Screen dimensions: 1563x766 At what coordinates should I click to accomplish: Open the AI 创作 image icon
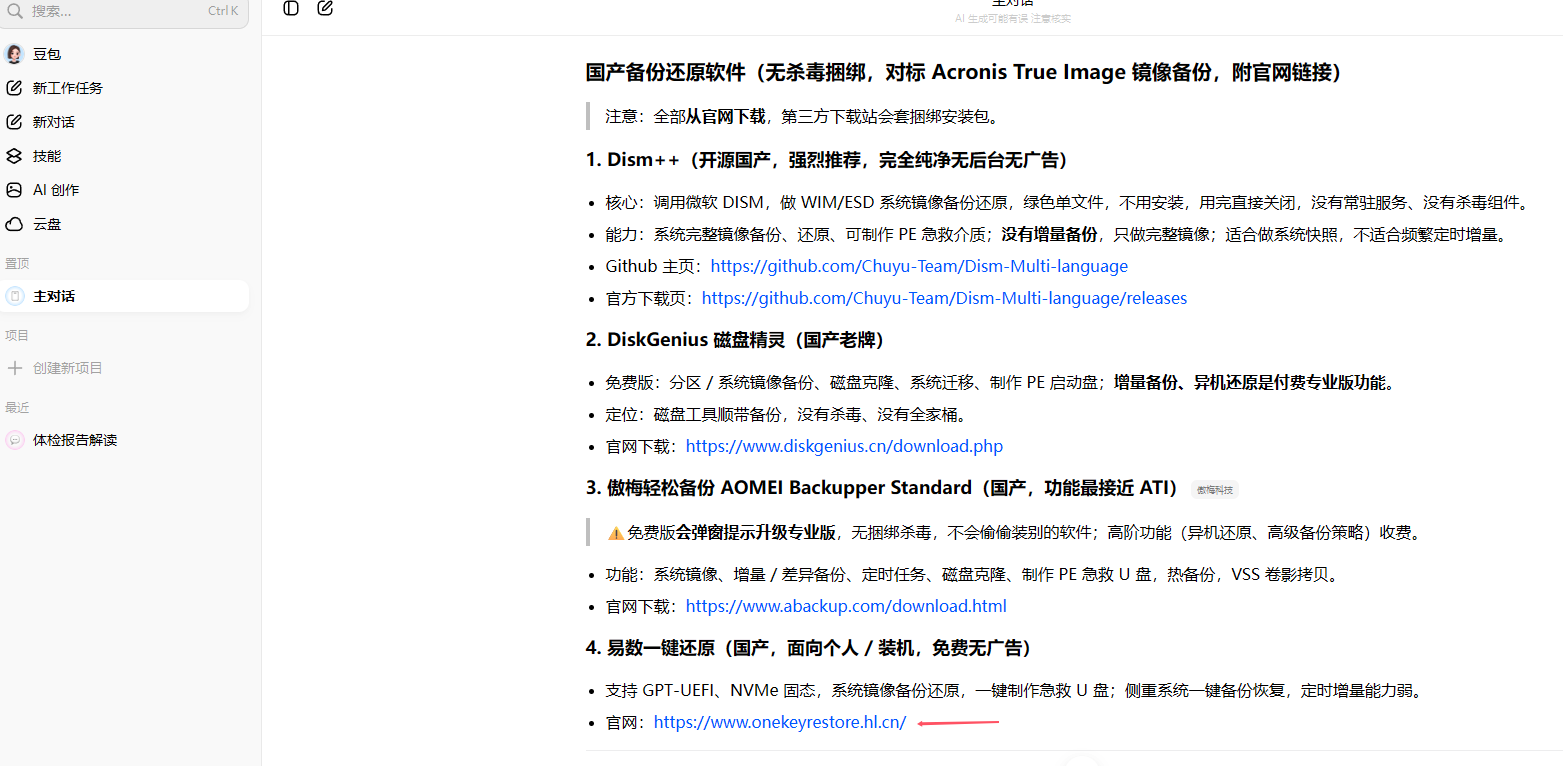click(14, 190)
